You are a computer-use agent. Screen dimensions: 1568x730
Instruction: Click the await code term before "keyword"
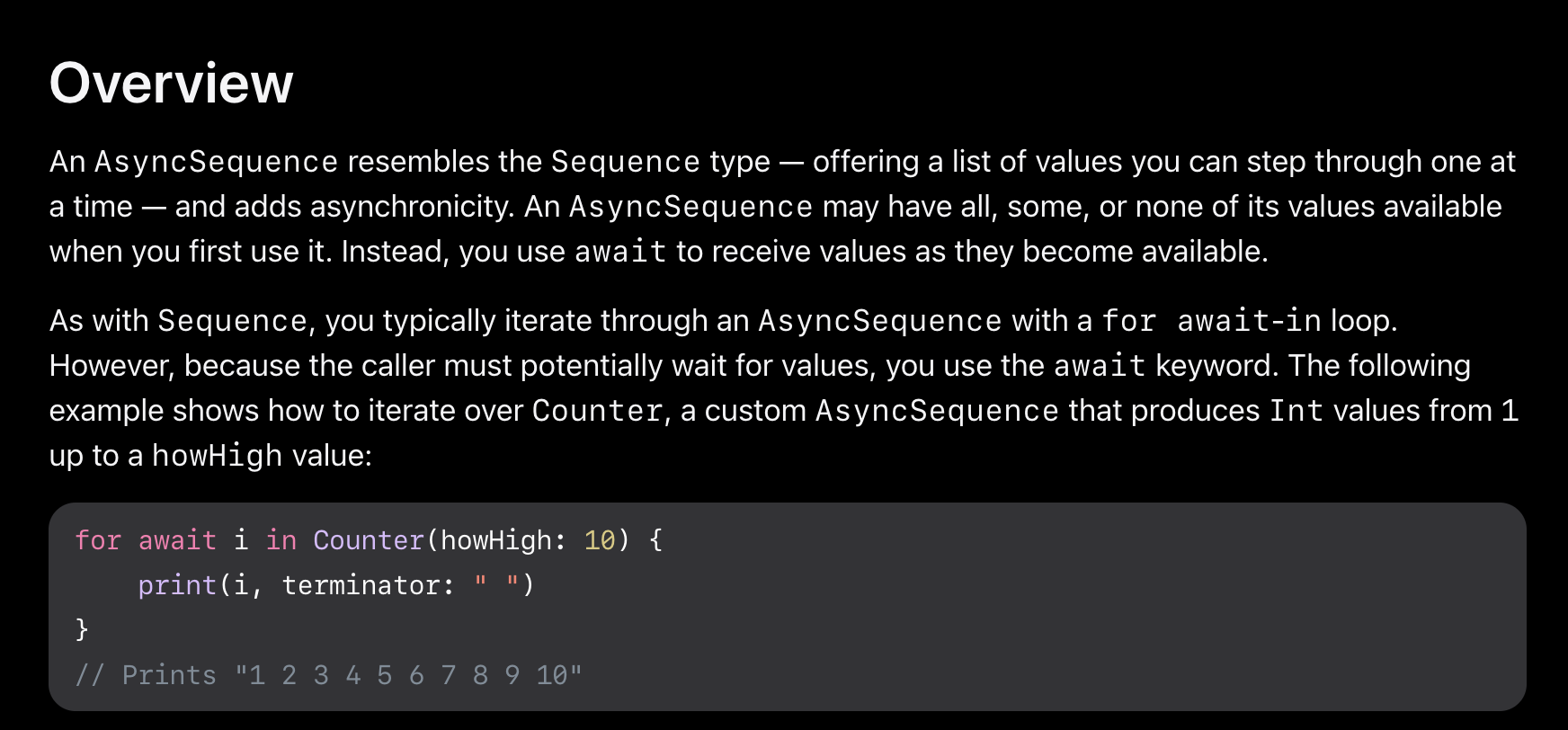pos(1100,366)
